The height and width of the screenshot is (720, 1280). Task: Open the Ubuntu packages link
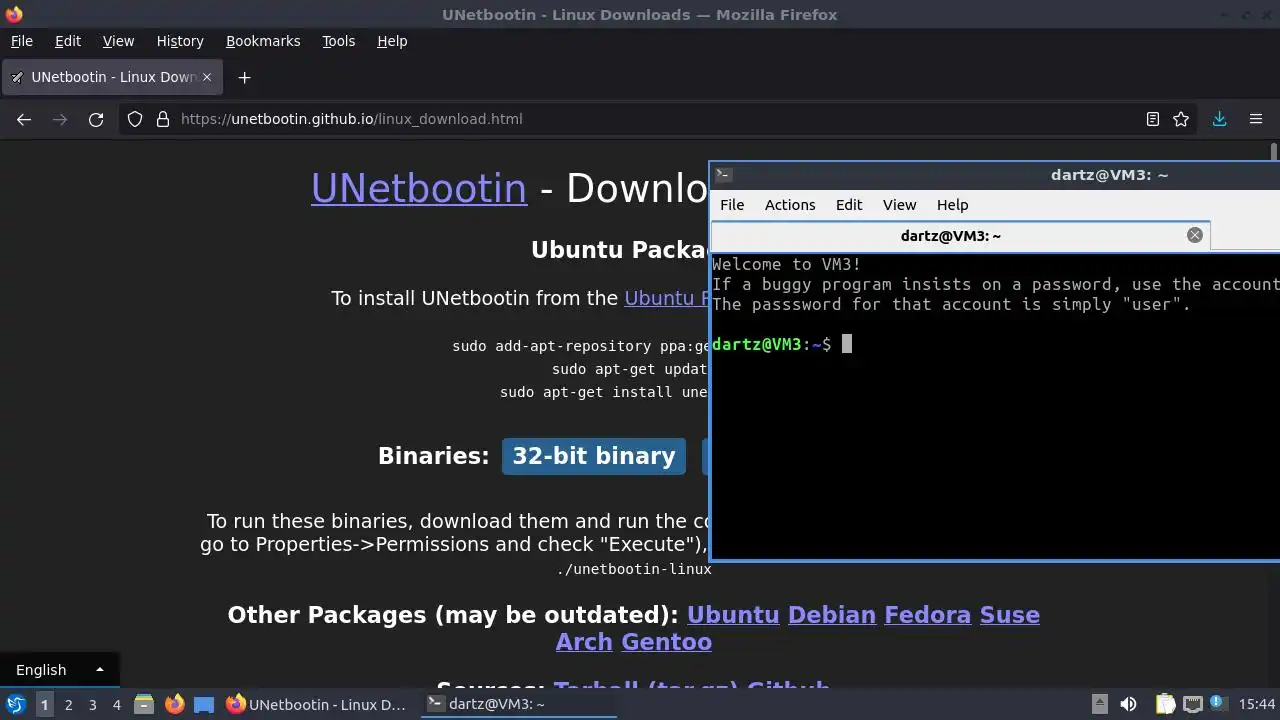[x=733, y=615]
